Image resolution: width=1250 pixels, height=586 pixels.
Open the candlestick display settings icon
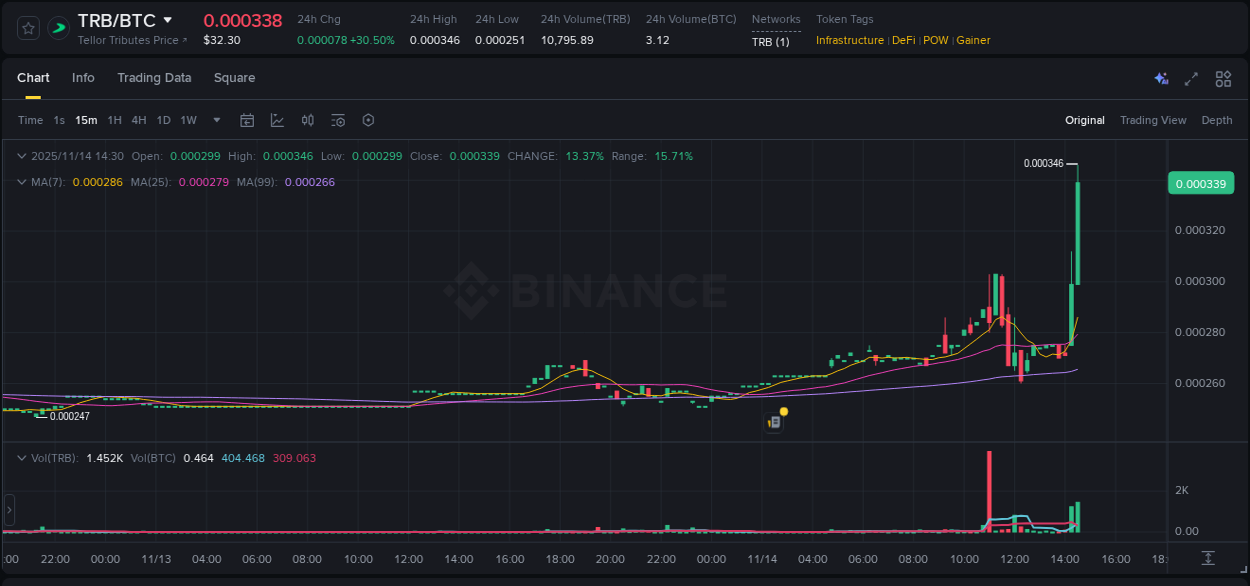(x=307, y=119)
